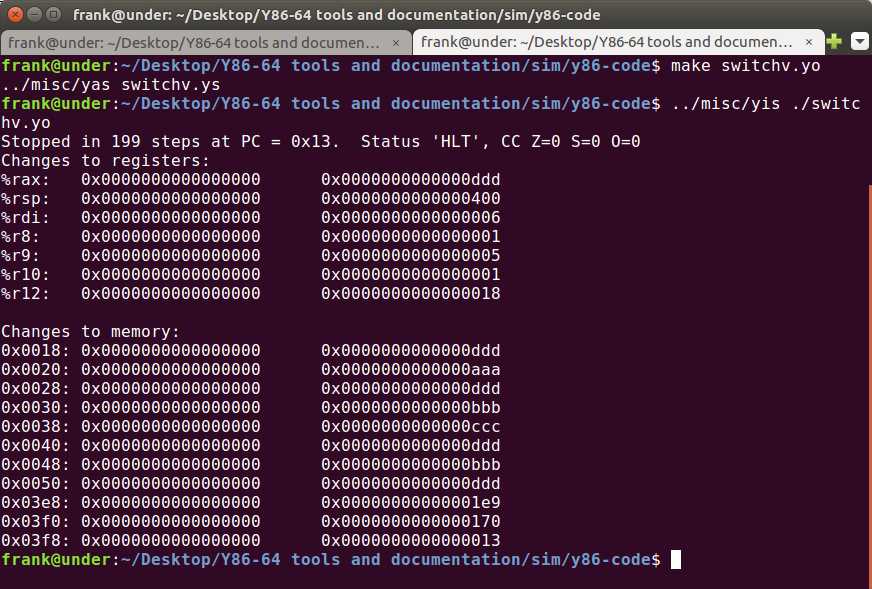The height and width of the screenshot is (589, 872).
Task: Click memory value 0x0000000000000170
Action: tap(410, 522)
